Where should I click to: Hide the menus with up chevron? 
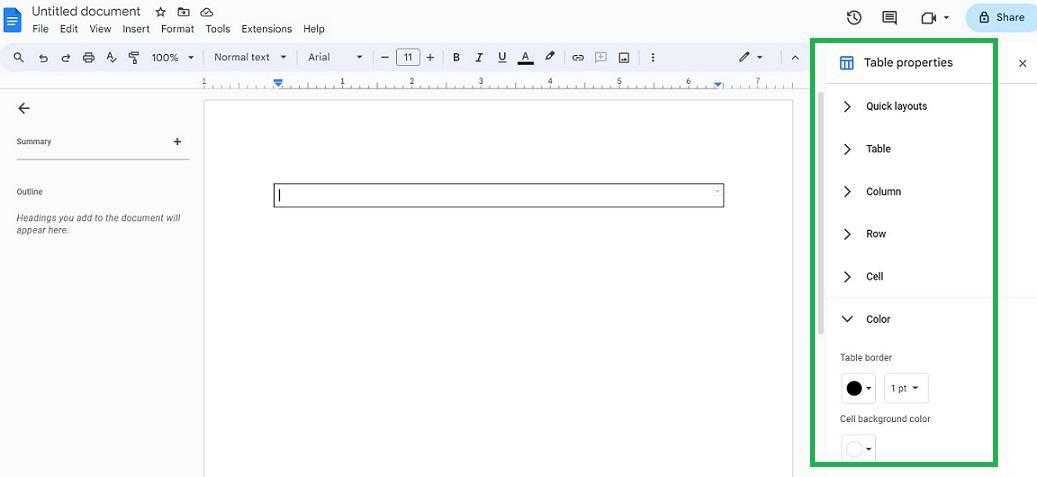pos(795,58)
